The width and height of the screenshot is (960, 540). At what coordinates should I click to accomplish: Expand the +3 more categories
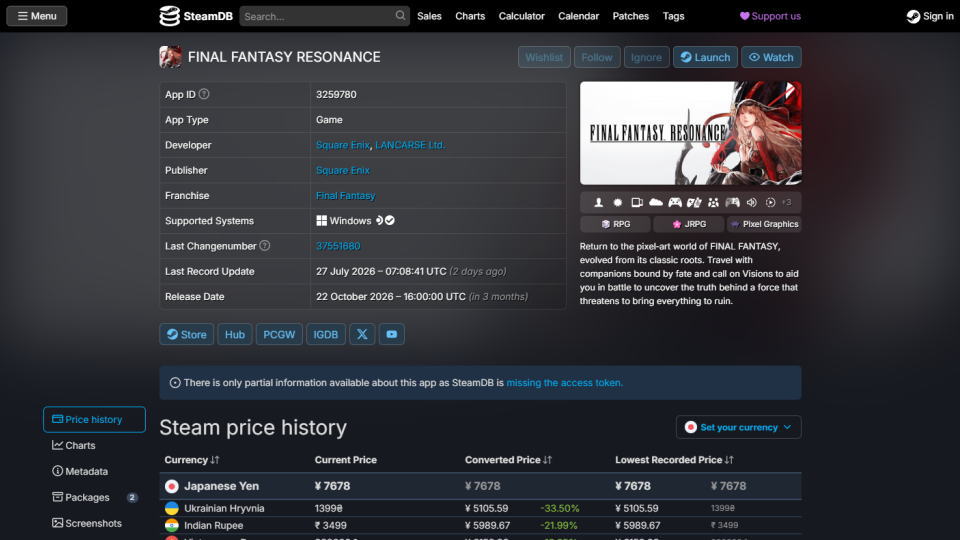pos(787,202)
